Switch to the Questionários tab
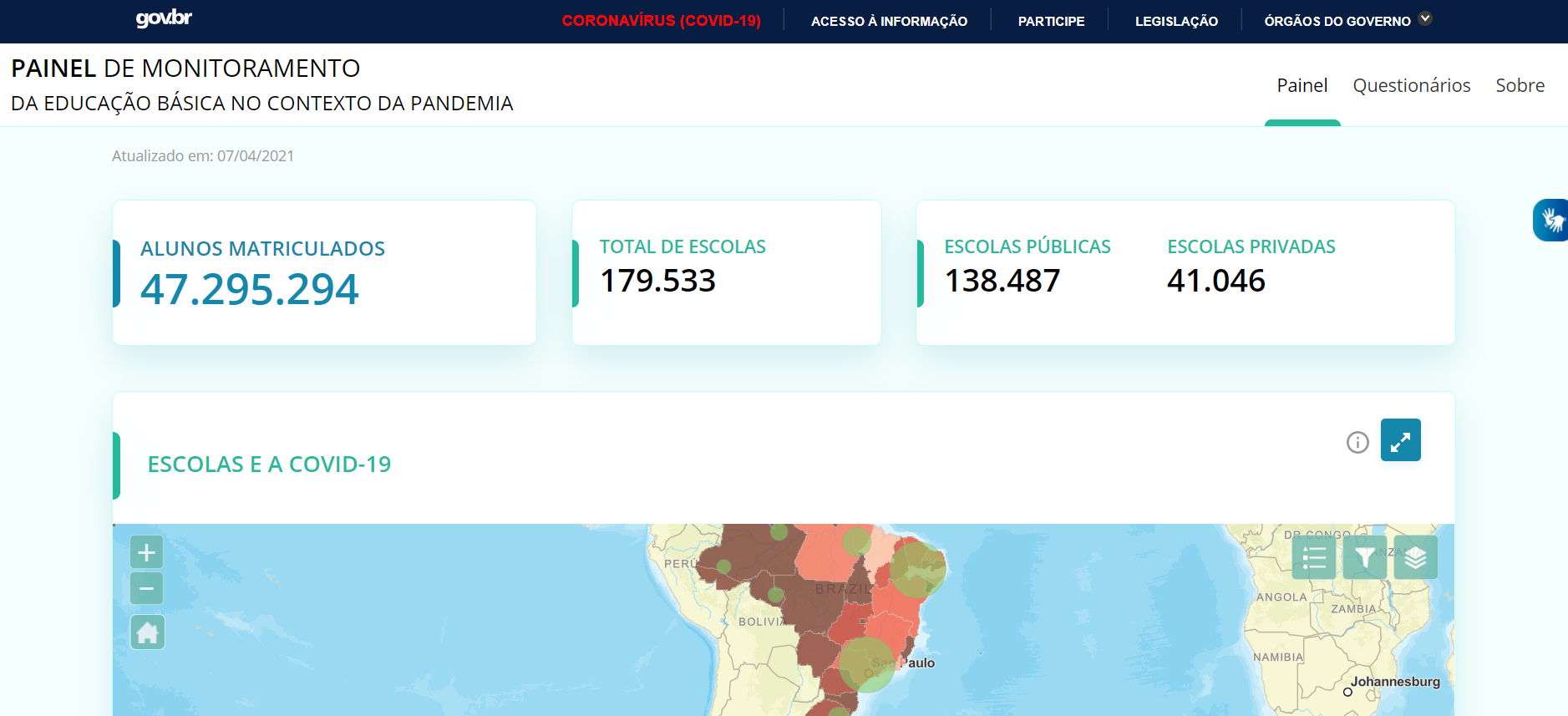Viewport: 1568px width, 716px height. coord(1411,85)
